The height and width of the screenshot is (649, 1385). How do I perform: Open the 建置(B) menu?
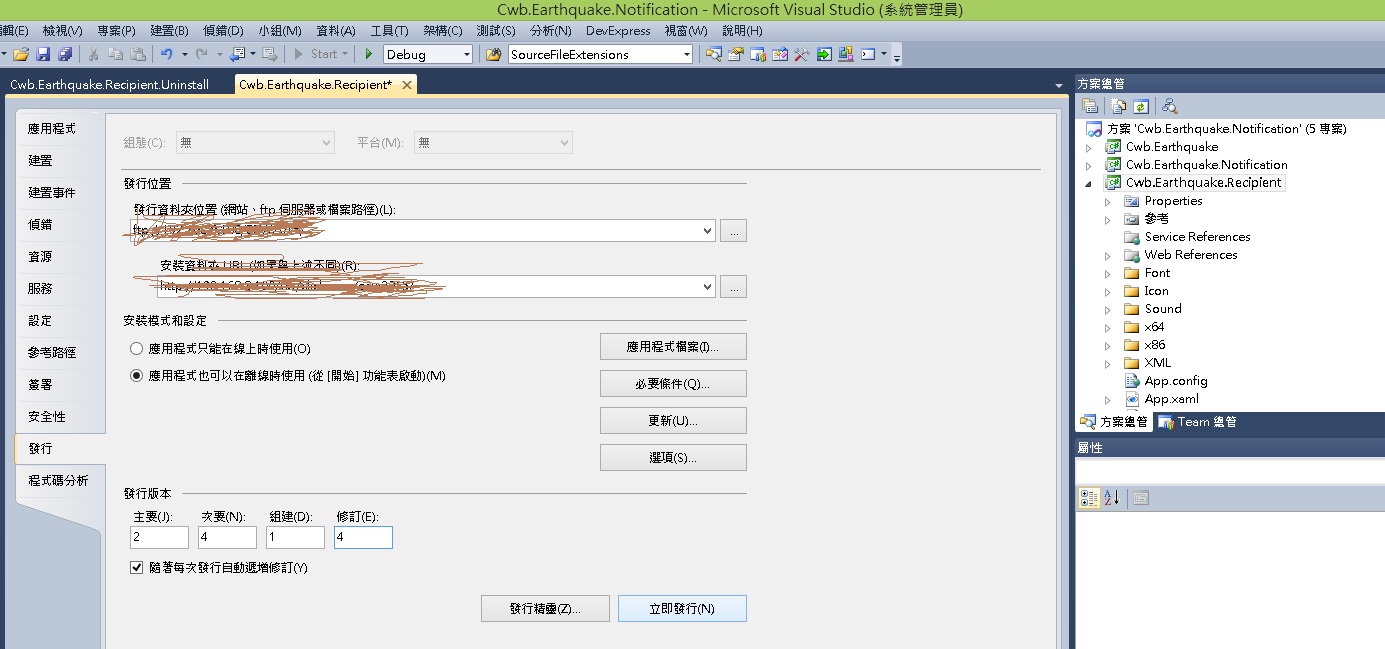[x=169, y=31]
